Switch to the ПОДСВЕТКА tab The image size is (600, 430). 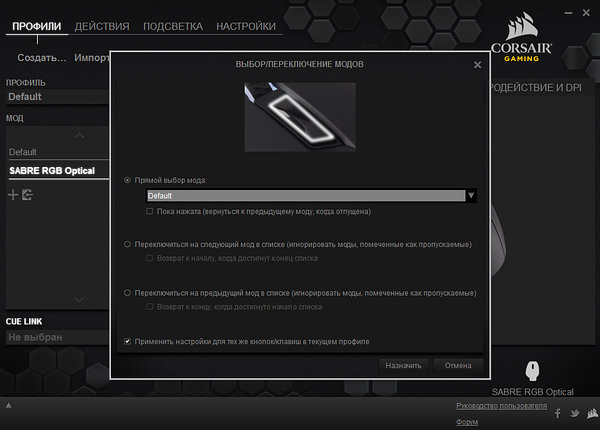pyautogui.click(x=173, y=26)
